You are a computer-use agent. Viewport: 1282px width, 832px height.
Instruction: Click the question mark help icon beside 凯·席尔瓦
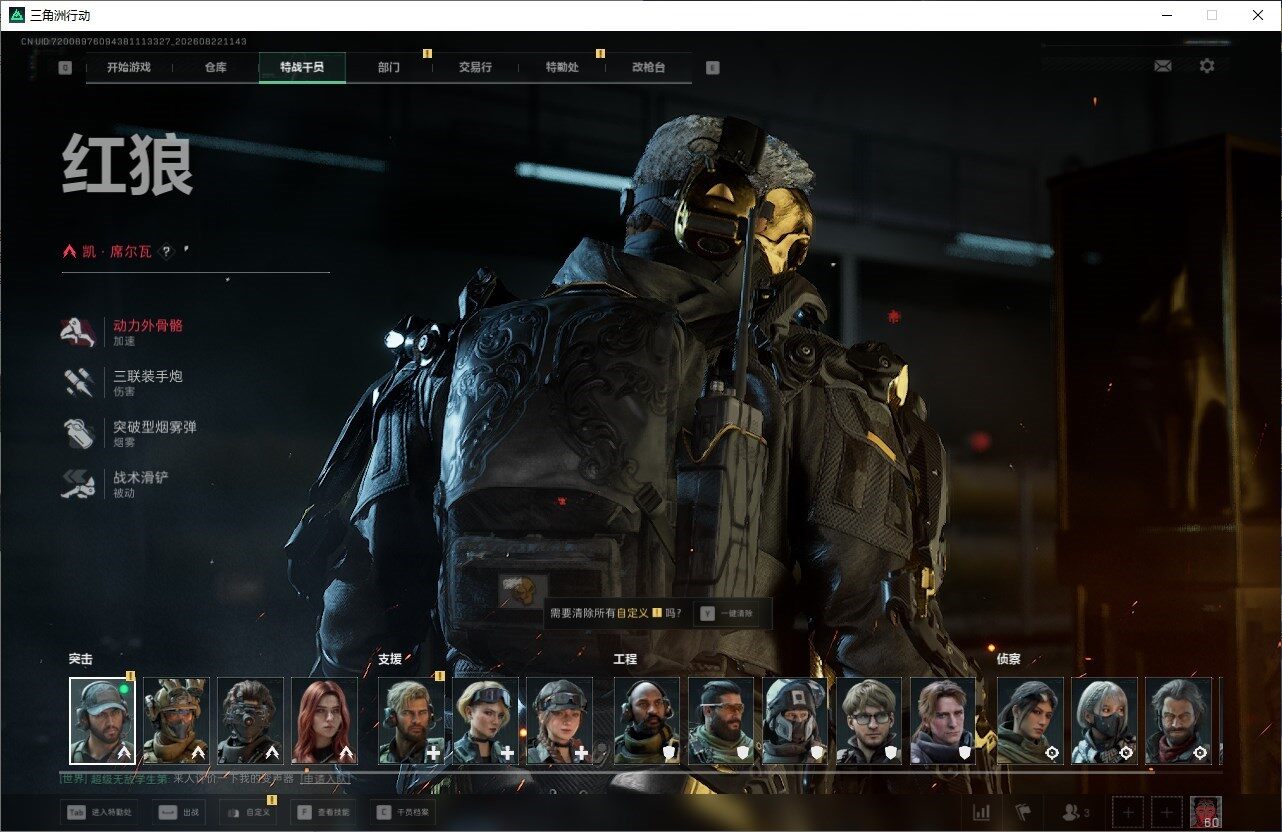[x=167, y=252]
